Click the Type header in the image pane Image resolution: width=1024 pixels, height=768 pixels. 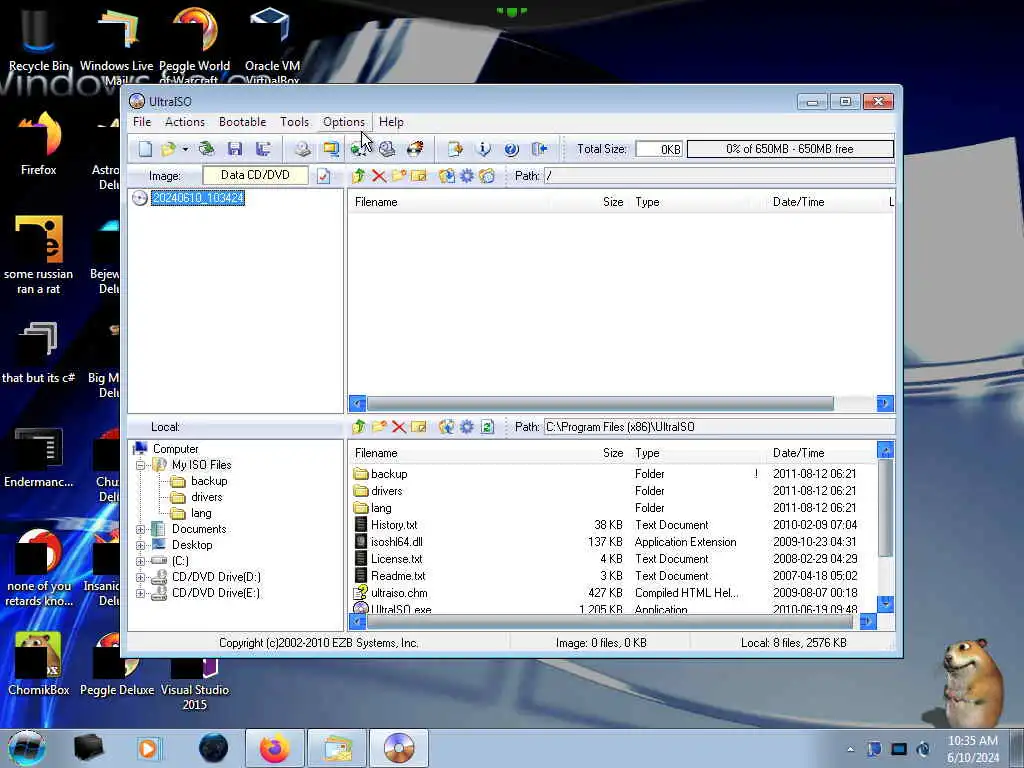(647, 202)
